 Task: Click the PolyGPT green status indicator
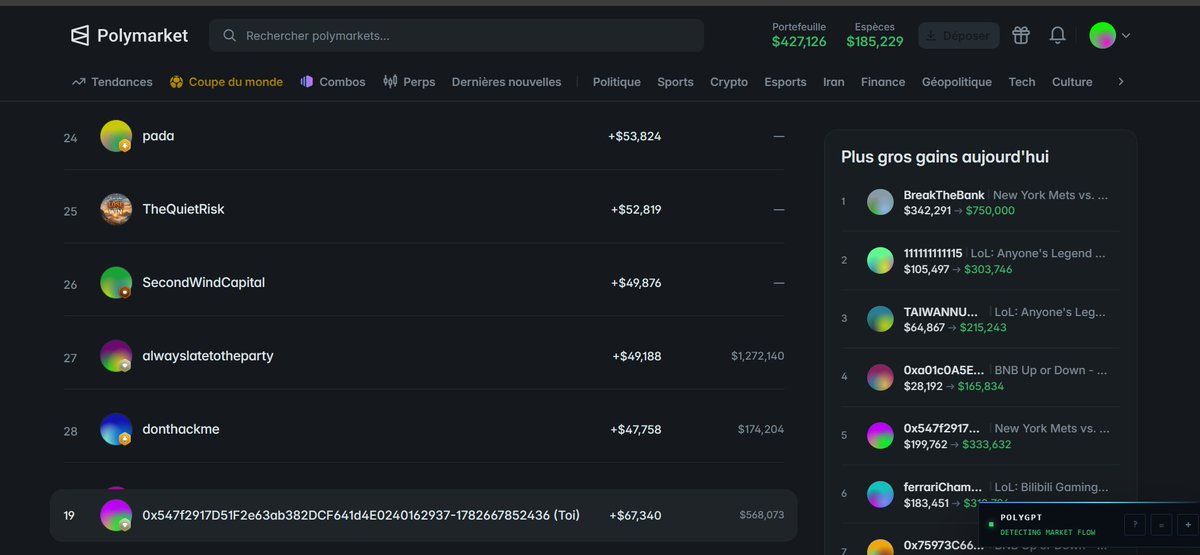[x=990, y=524]
